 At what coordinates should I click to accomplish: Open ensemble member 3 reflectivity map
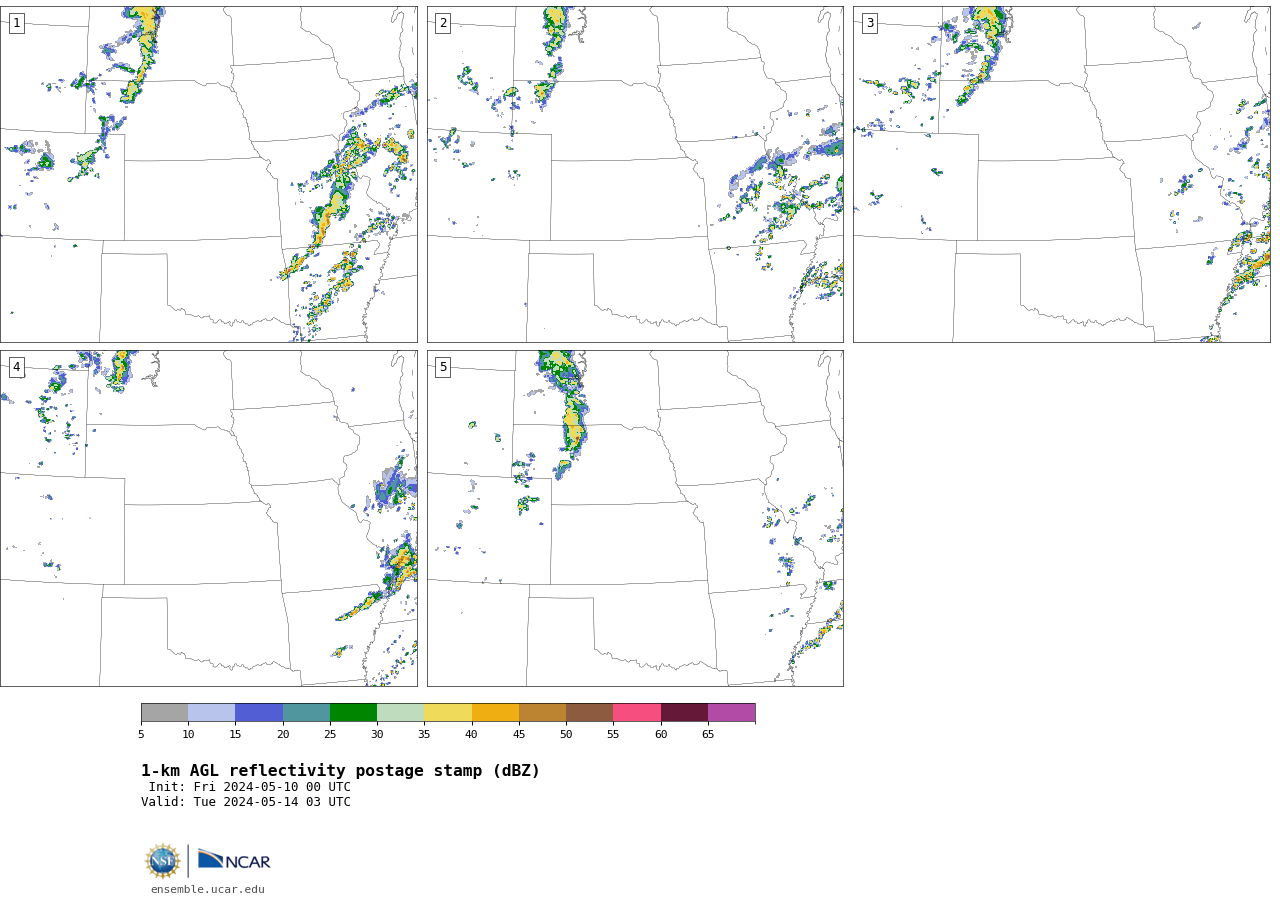pos(1061,174)
